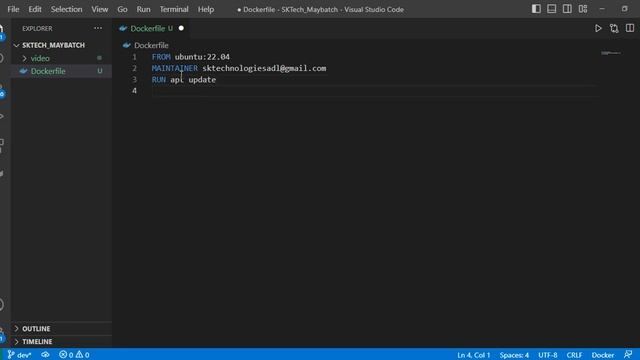640x360 pixels.
Task: Click the email sktechnologiesadl@gmail.com text
Action: point(264,68)
